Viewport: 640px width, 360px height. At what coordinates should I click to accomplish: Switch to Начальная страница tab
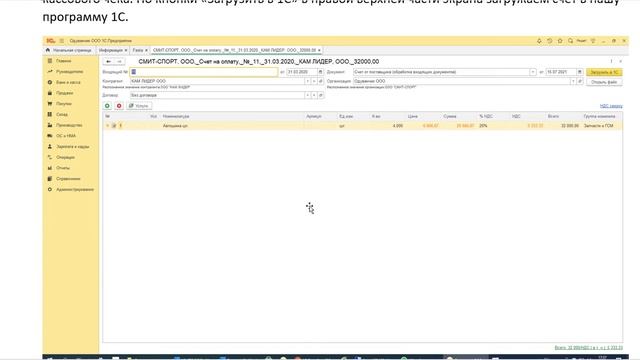(69, 50)
